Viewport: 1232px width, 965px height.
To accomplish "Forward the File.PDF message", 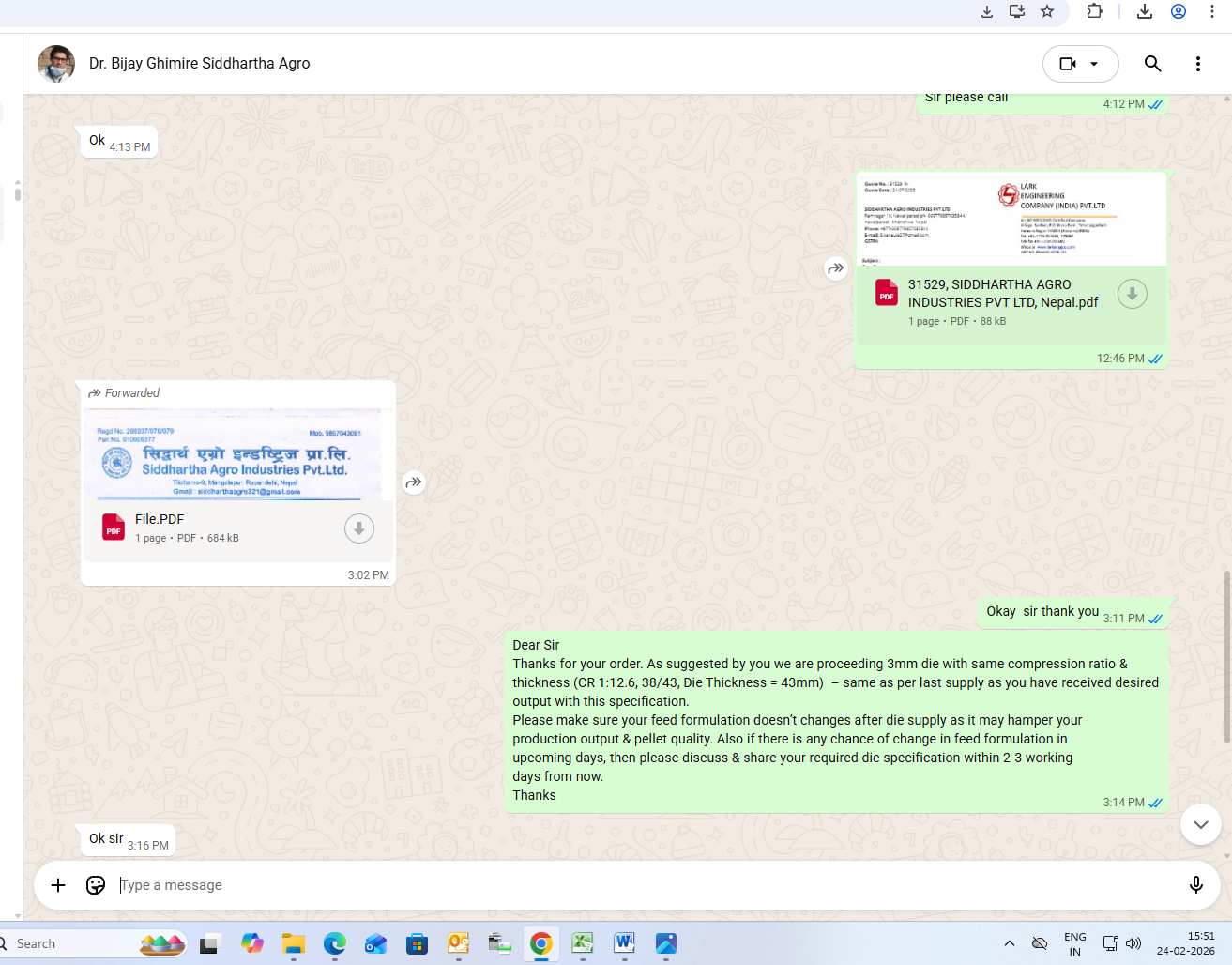I will point(414,482).
